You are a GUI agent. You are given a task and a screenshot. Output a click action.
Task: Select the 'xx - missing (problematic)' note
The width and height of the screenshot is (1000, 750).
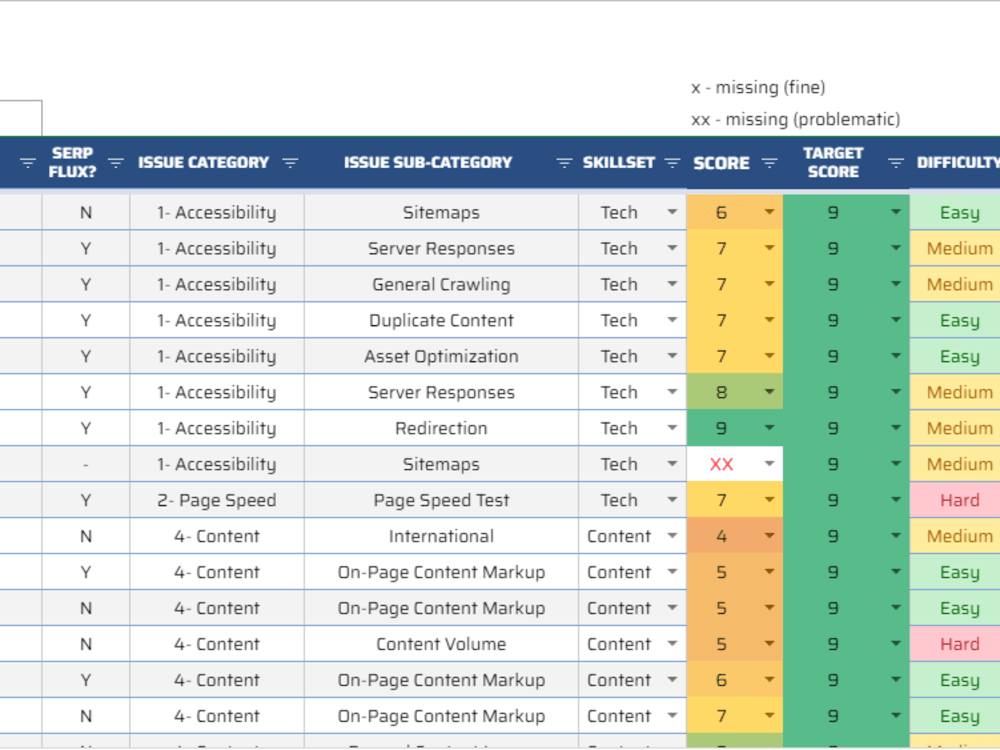[x=795, y=119]
